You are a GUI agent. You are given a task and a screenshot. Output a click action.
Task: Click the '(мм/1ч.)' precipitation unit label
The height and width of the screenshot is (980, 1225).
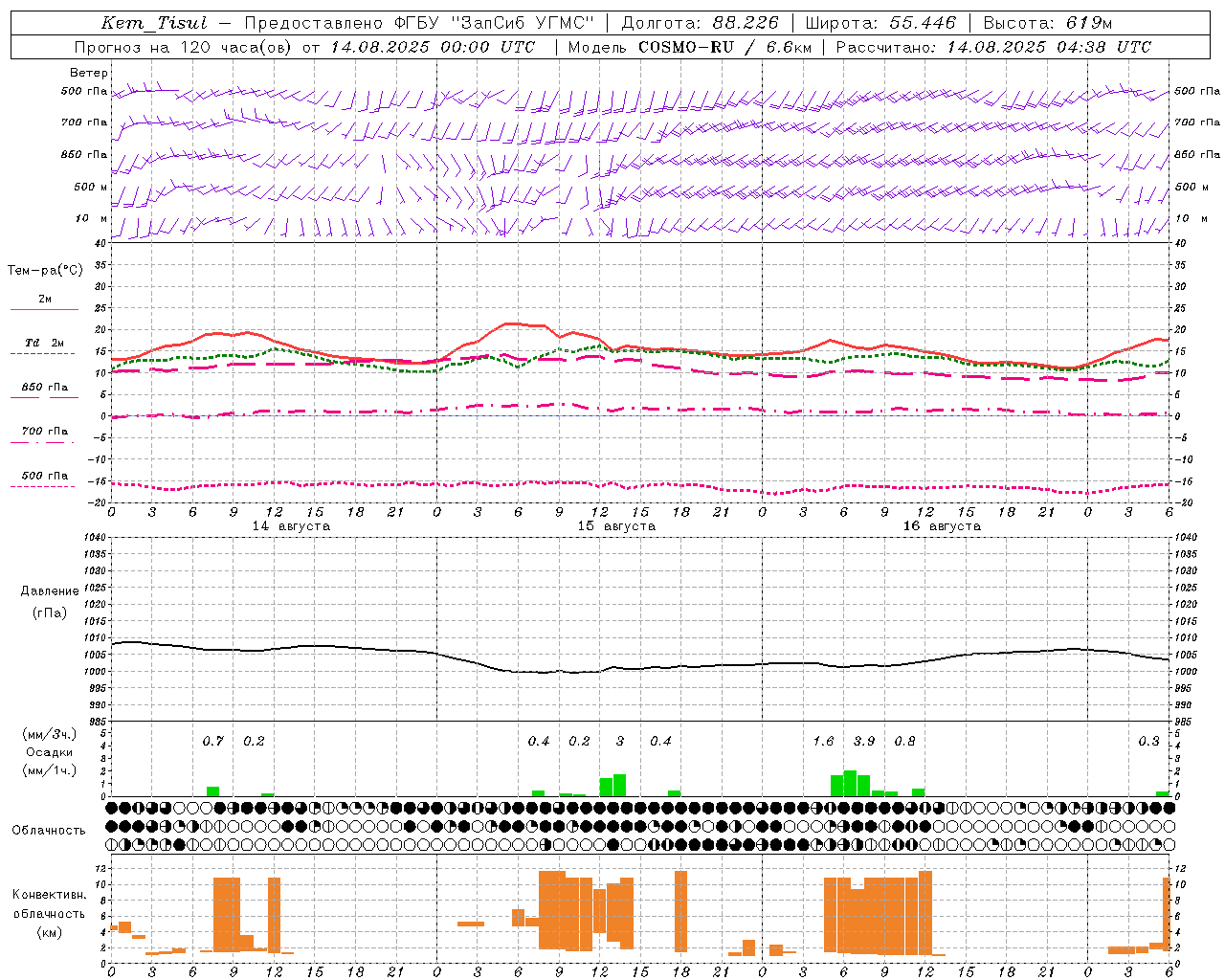[50, 769]
